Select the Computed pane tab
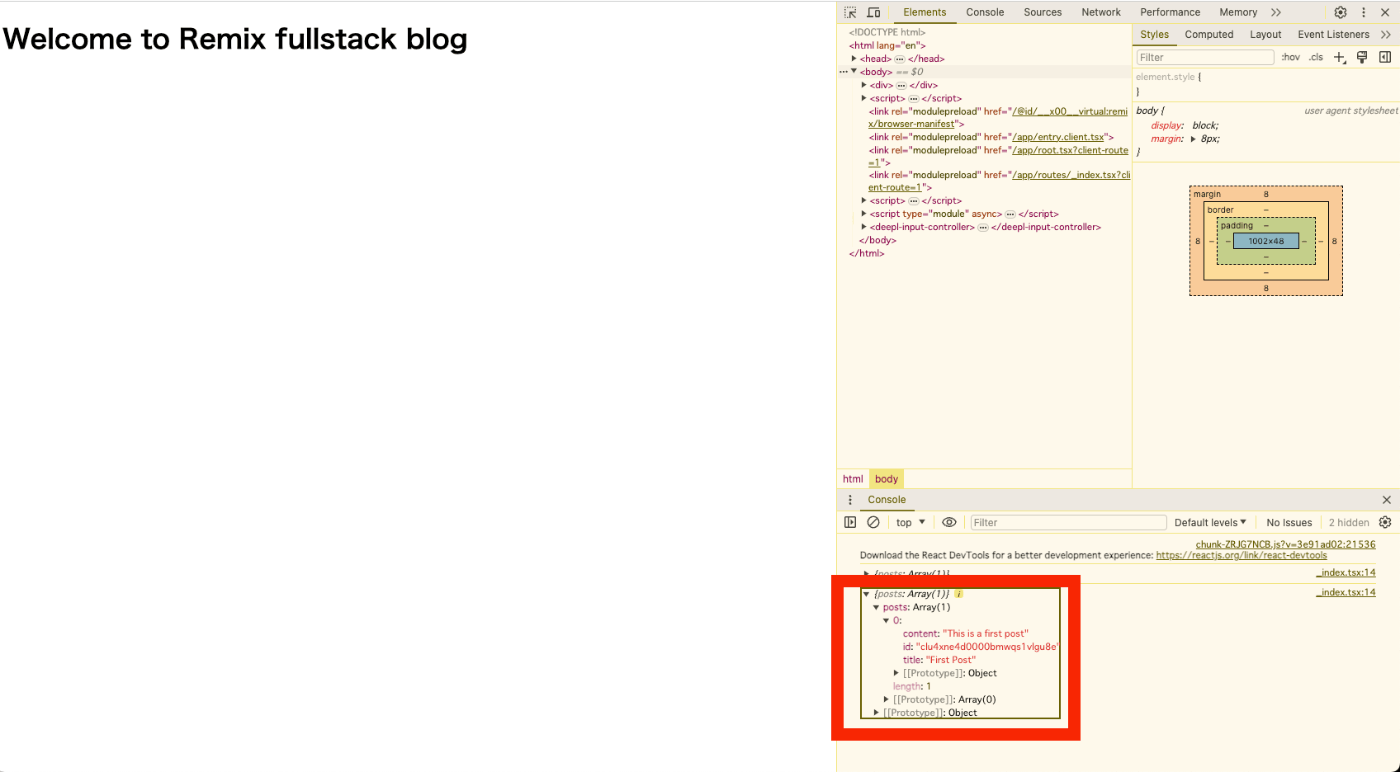This screenshot has width=1400, height=772. pyautogui.click(x=1209, y=34)
